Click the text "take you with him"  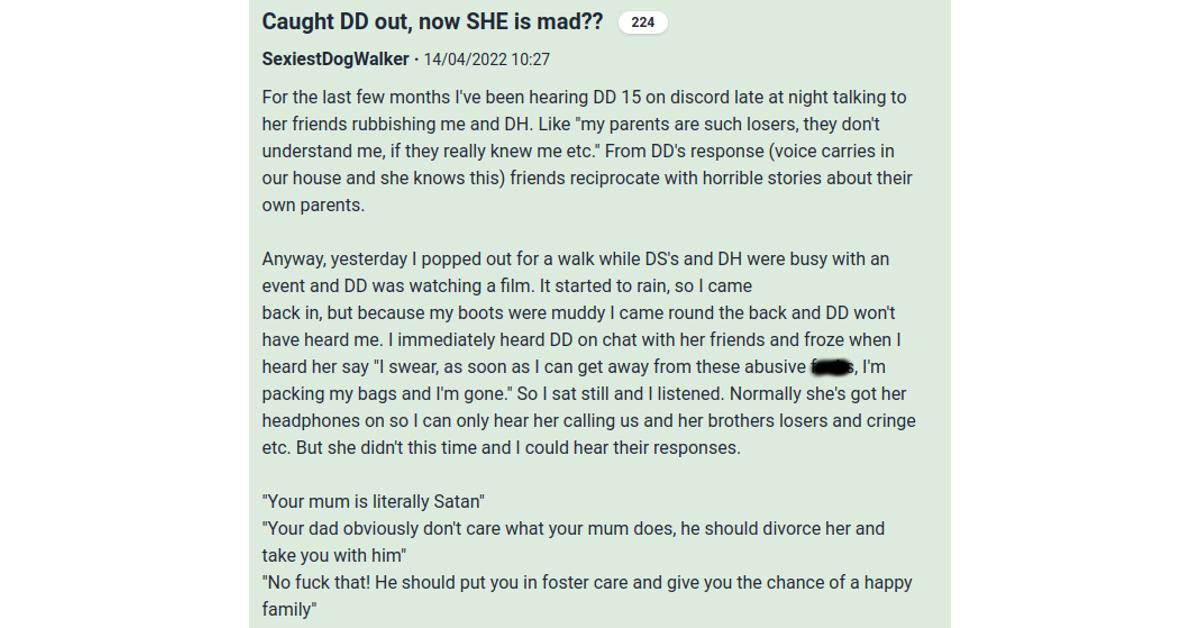[332, 555]
